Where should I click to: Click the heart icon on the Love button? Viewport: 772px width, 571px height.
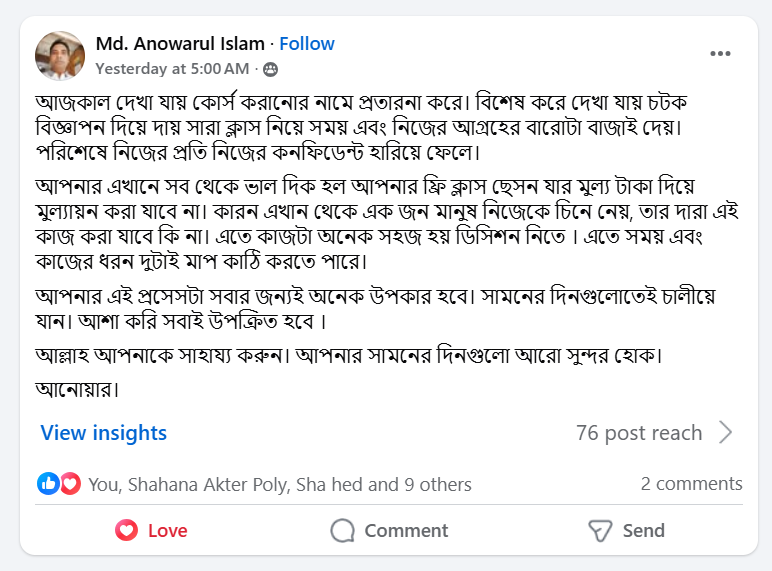(x=126, y=530)
